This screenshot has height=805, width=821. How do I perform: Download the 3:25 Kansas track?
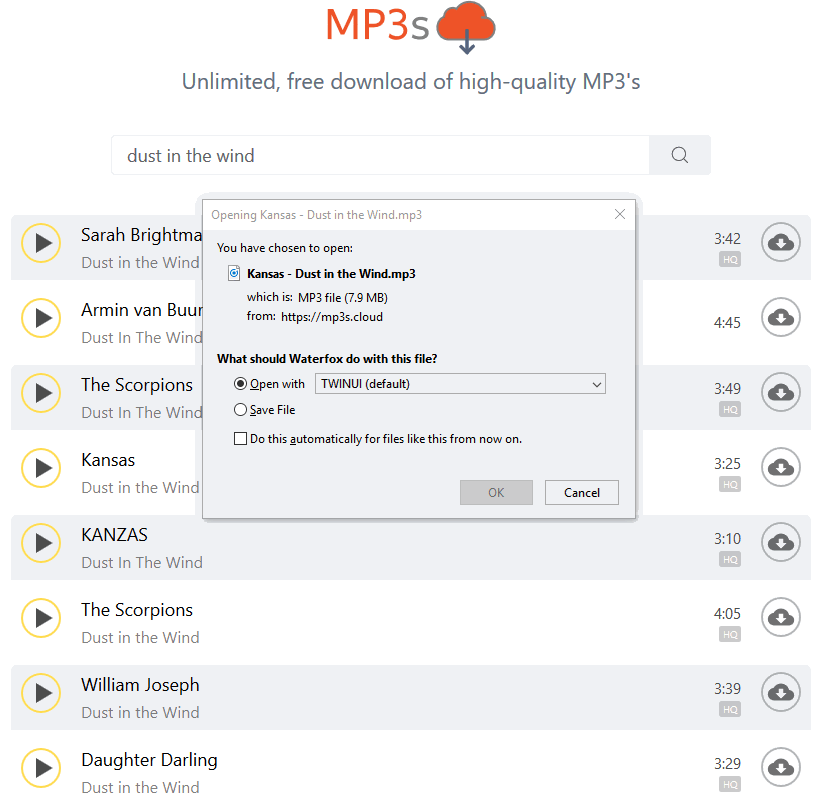click(780, 468)
